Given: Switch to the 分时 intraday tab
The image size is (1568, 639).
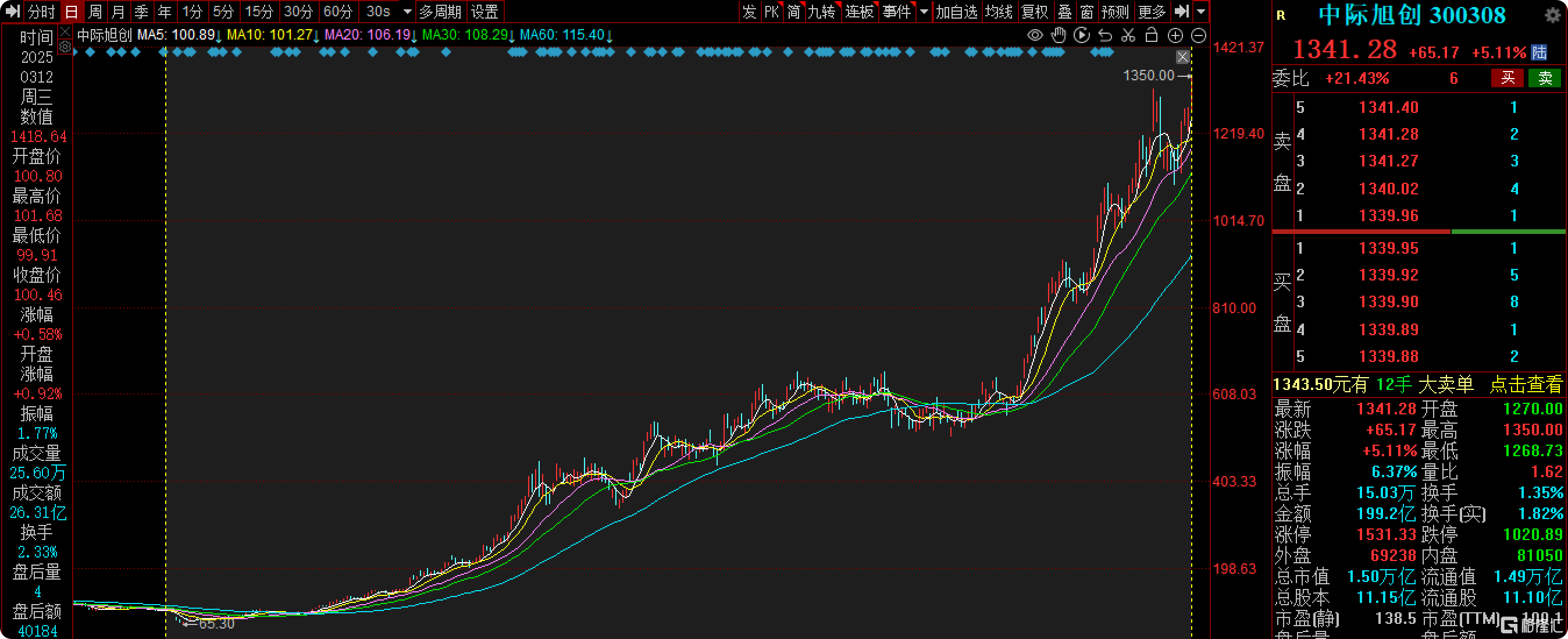Looking at the screenshot, I should pos(42,12).
